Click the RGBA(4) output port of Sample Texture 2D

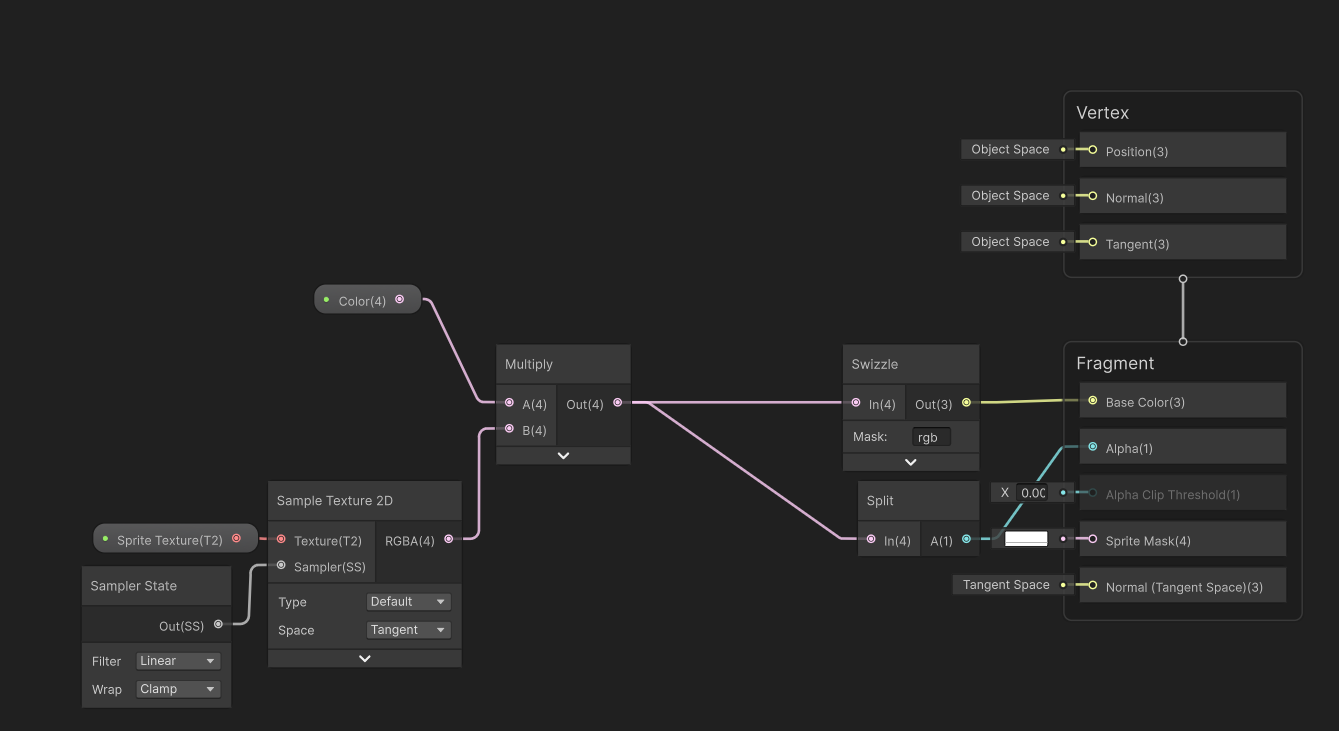447,539
